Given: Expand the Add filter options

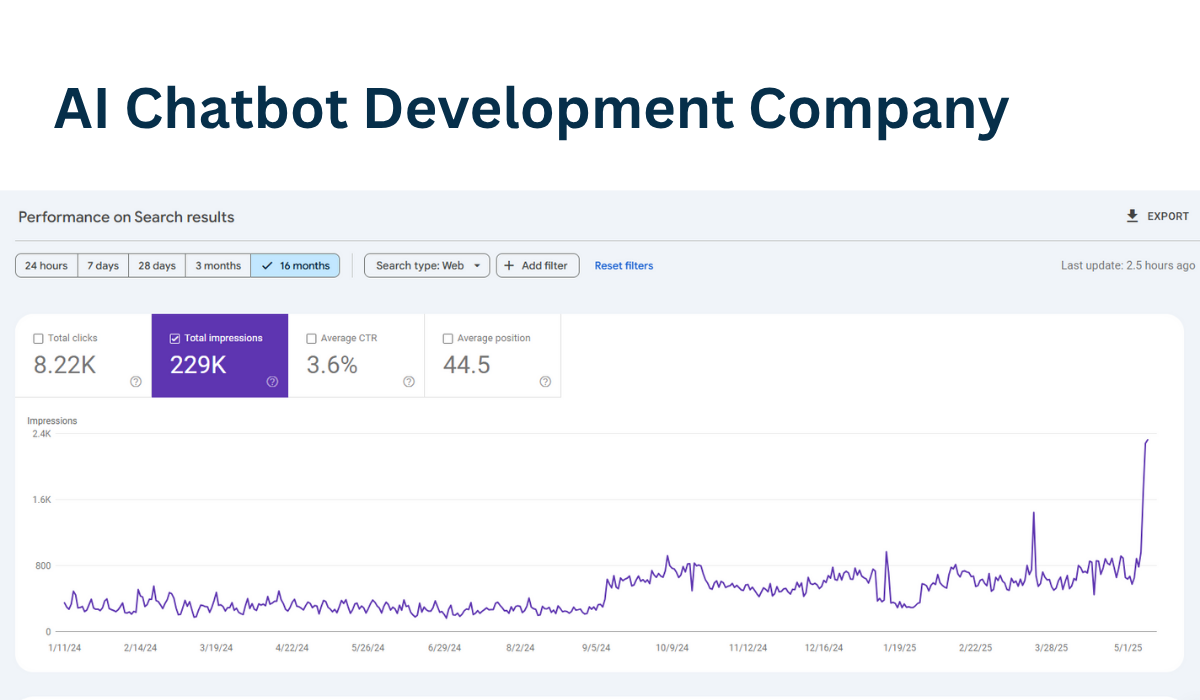Looking at the screenshot, I should [x=537, y=265].
